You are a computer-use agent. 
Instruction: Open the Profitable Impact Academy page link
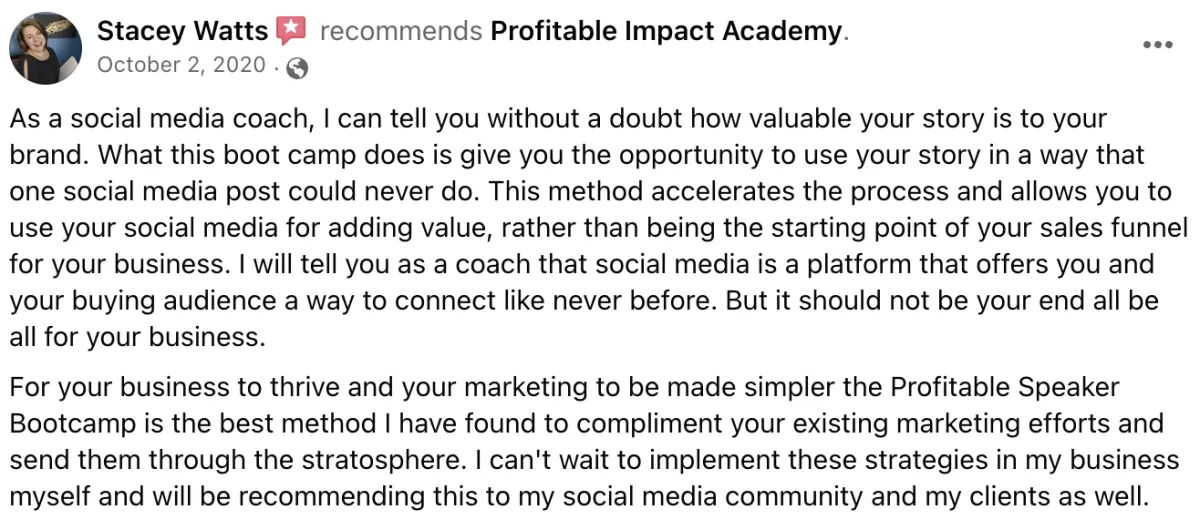click(x=666, y=31)
